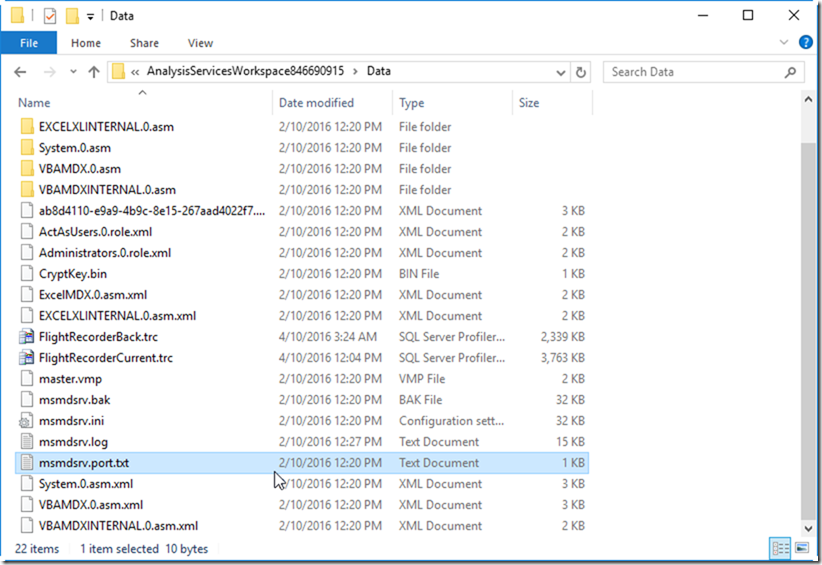
Task: Select the ab8d4110-e9a9-4b9c file name
Action: [152, 211]
